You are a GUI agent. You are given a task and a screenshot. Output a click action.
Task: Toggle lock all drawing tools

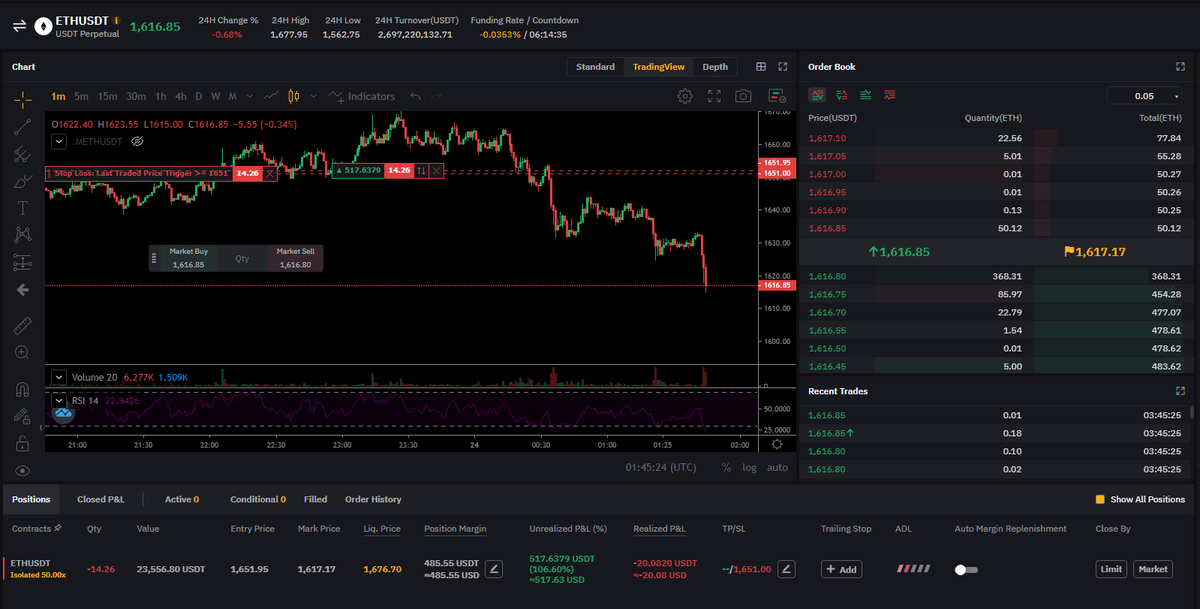22,443
